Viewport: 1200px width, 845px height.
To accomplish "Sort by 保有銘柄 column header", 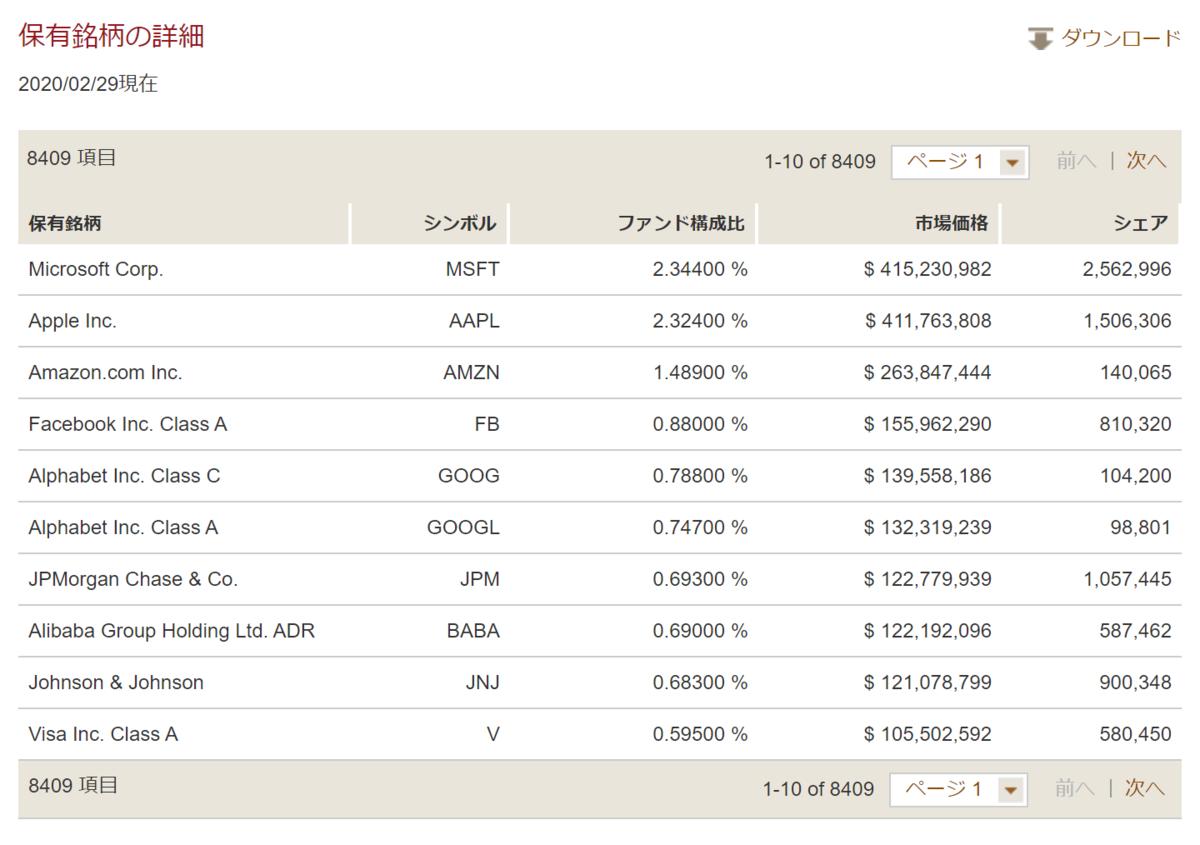I will click(65, 224).
